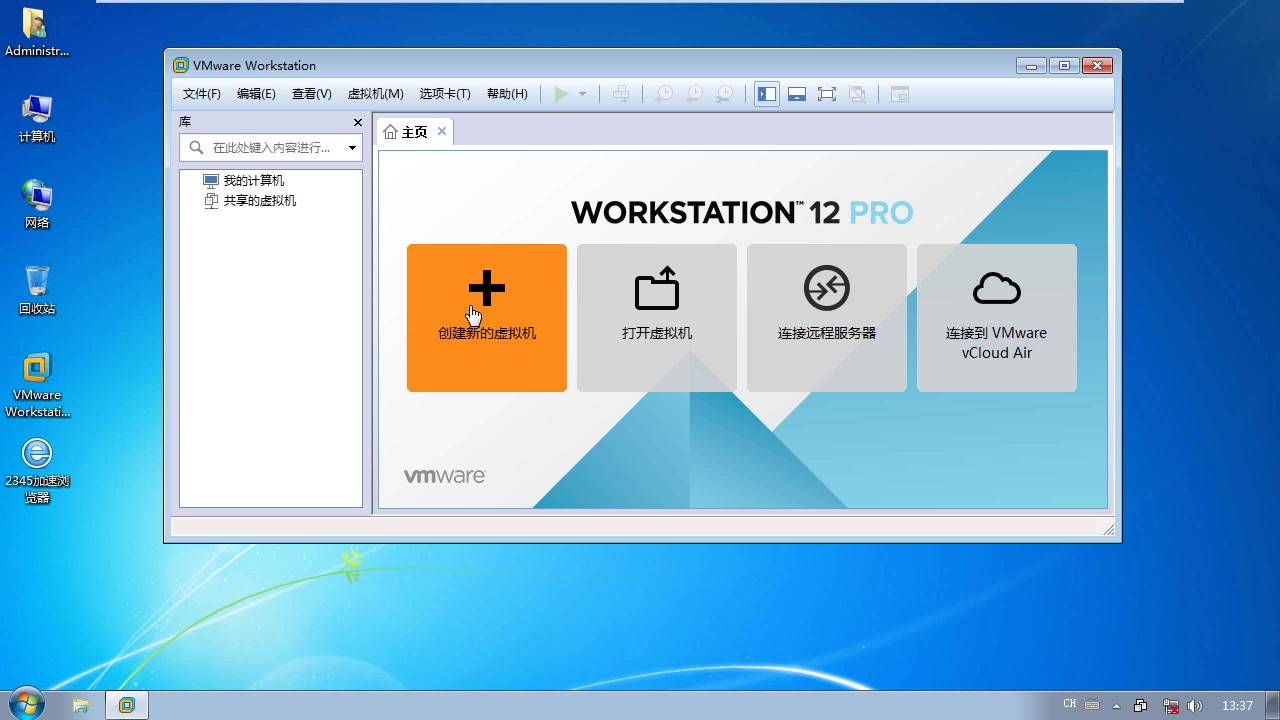
Task: Open the 查看(V) menu
Action: [x=311, y=94]
